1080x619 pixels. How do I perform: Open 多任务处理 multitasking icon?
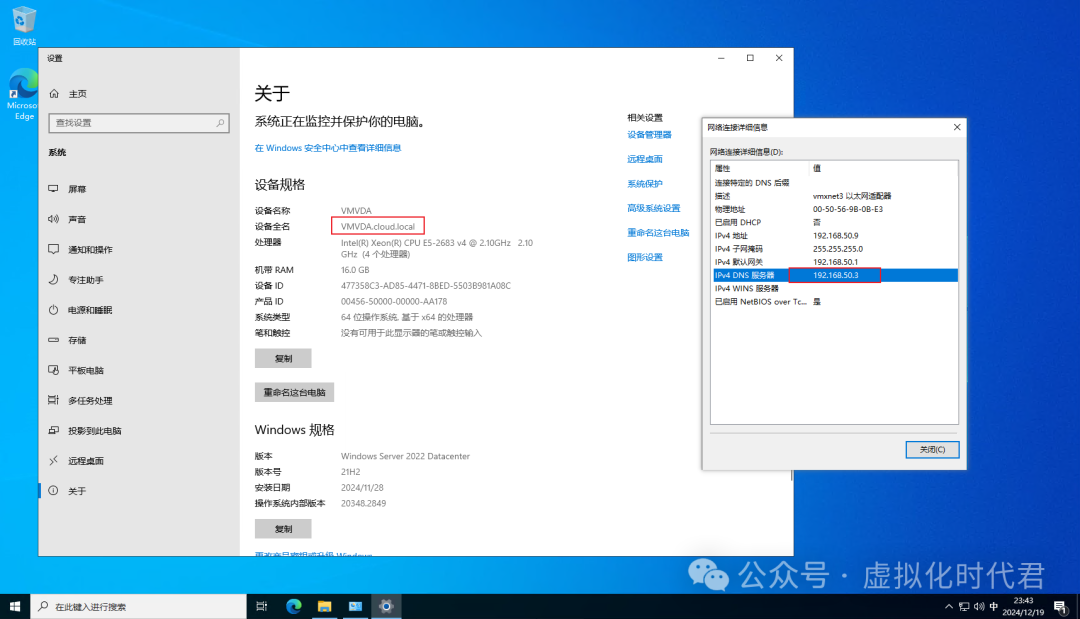54,400
